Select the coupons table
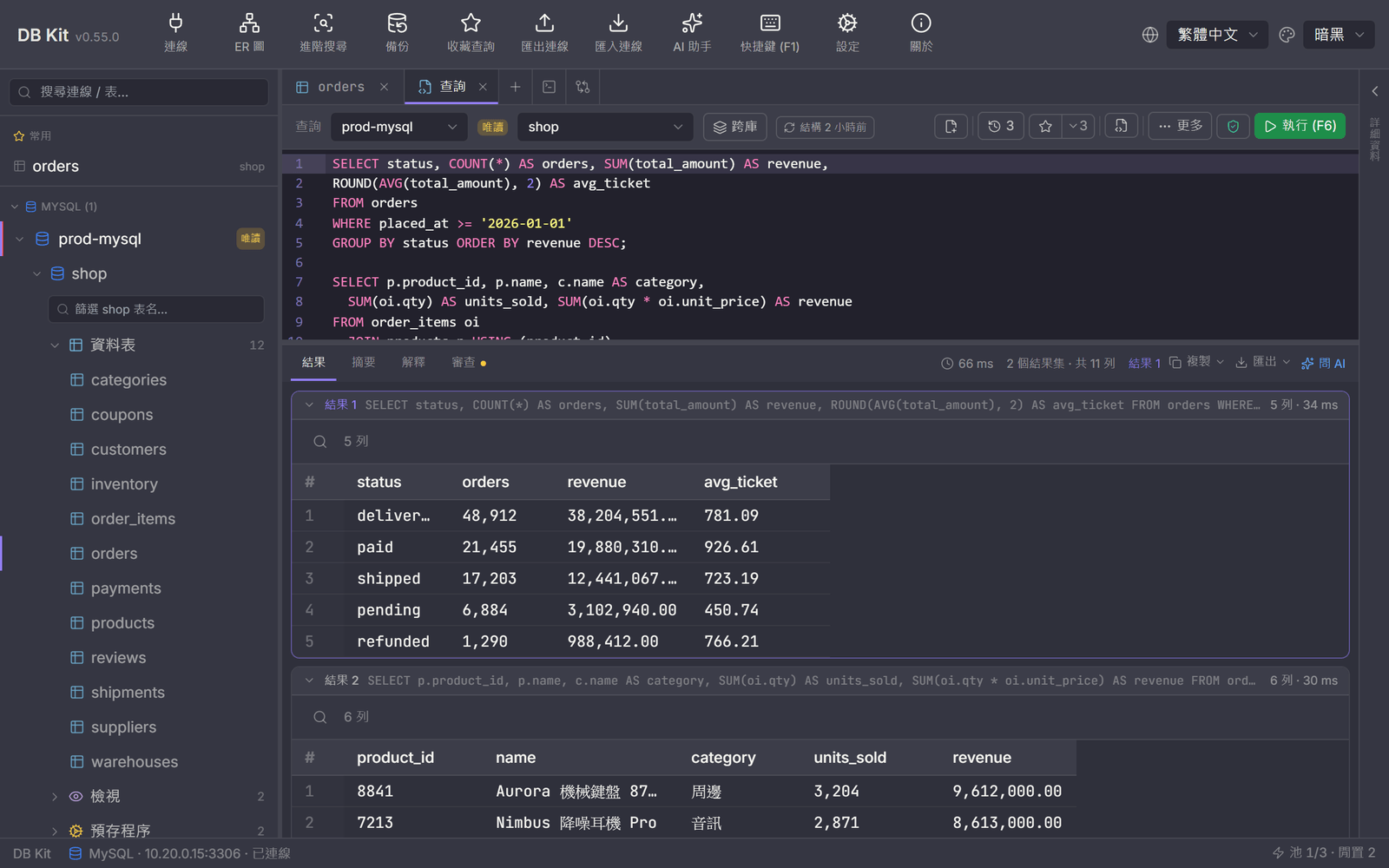This screenshot has height=868, width=1389. [122, 415]
